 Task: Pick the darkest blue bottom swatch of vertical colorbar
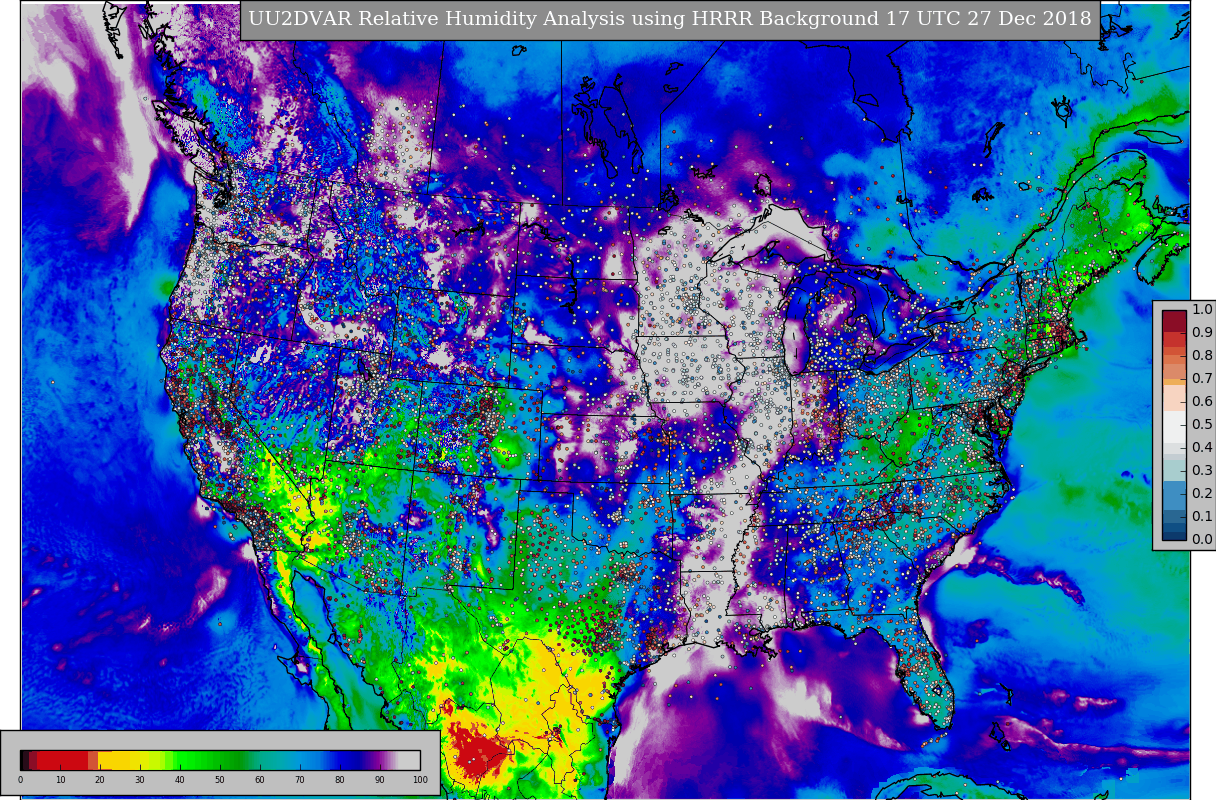coord(1174,535)
